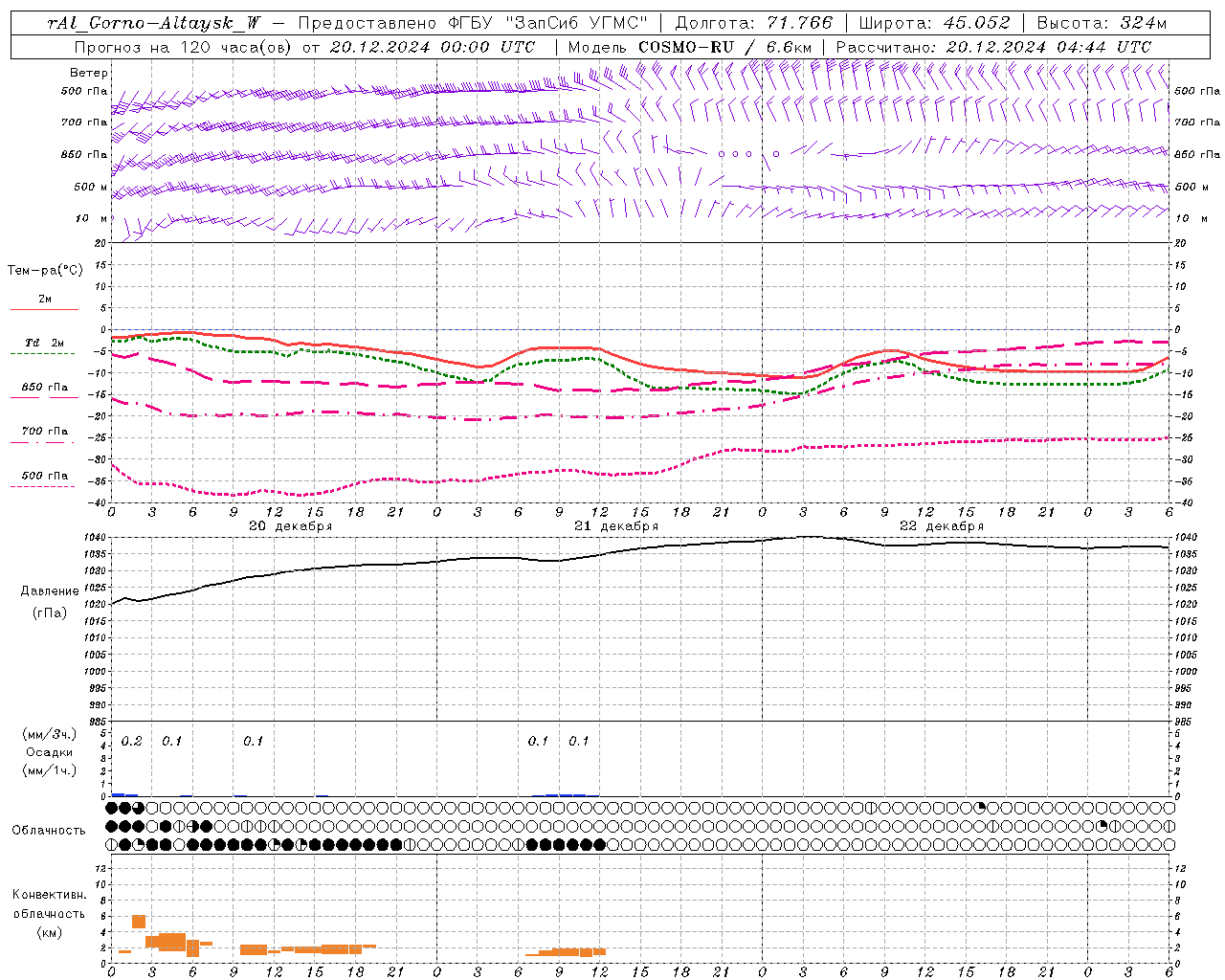Select the model label COSMO-RU / 6.6км
Image resolution: width=1225 pixels, height=980 pixels.
point(724,47)
